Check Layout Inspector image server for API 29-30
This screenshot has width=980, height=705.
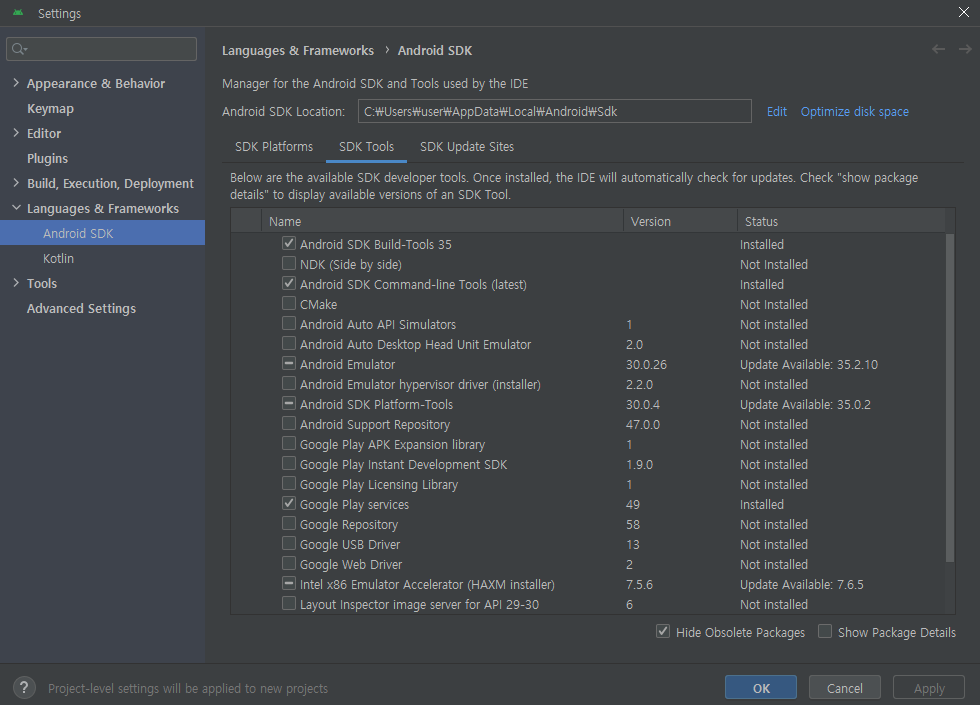point(289,603)
